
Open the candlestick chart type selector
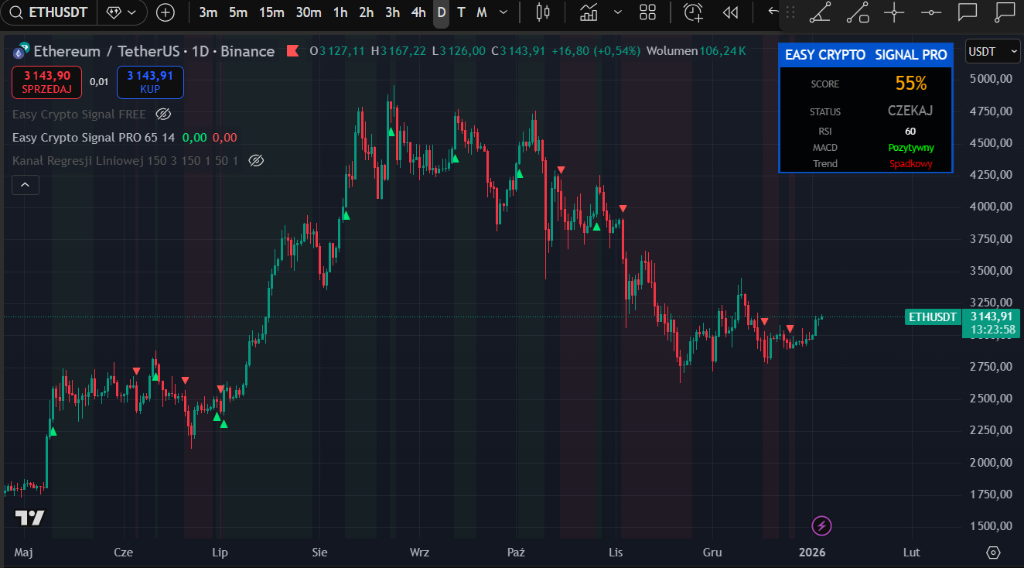pos(543,12)
